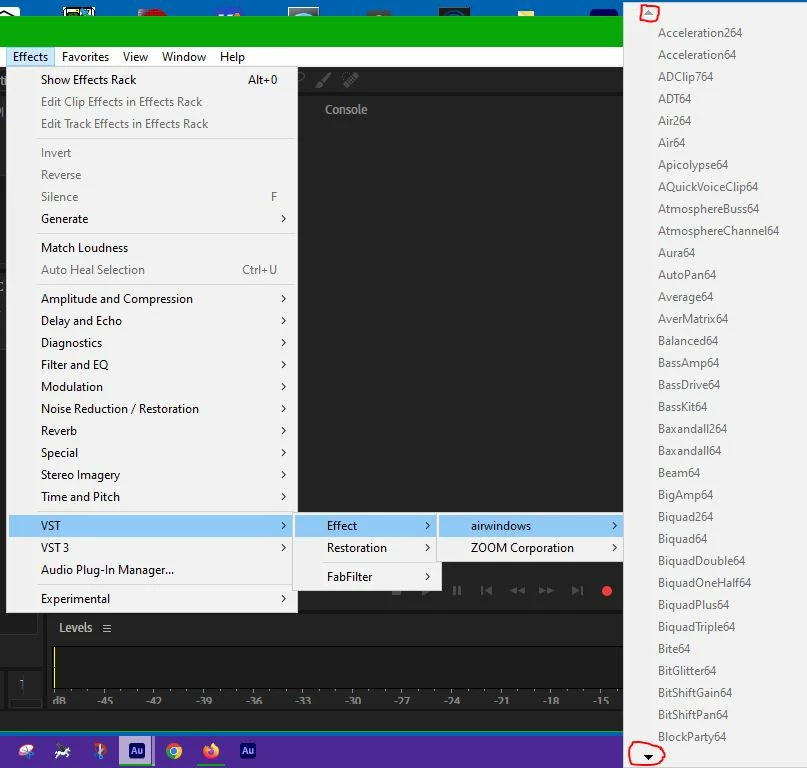Click the Rewind transport button
Viewport: 807px width, 768px height.
(517, 590)
